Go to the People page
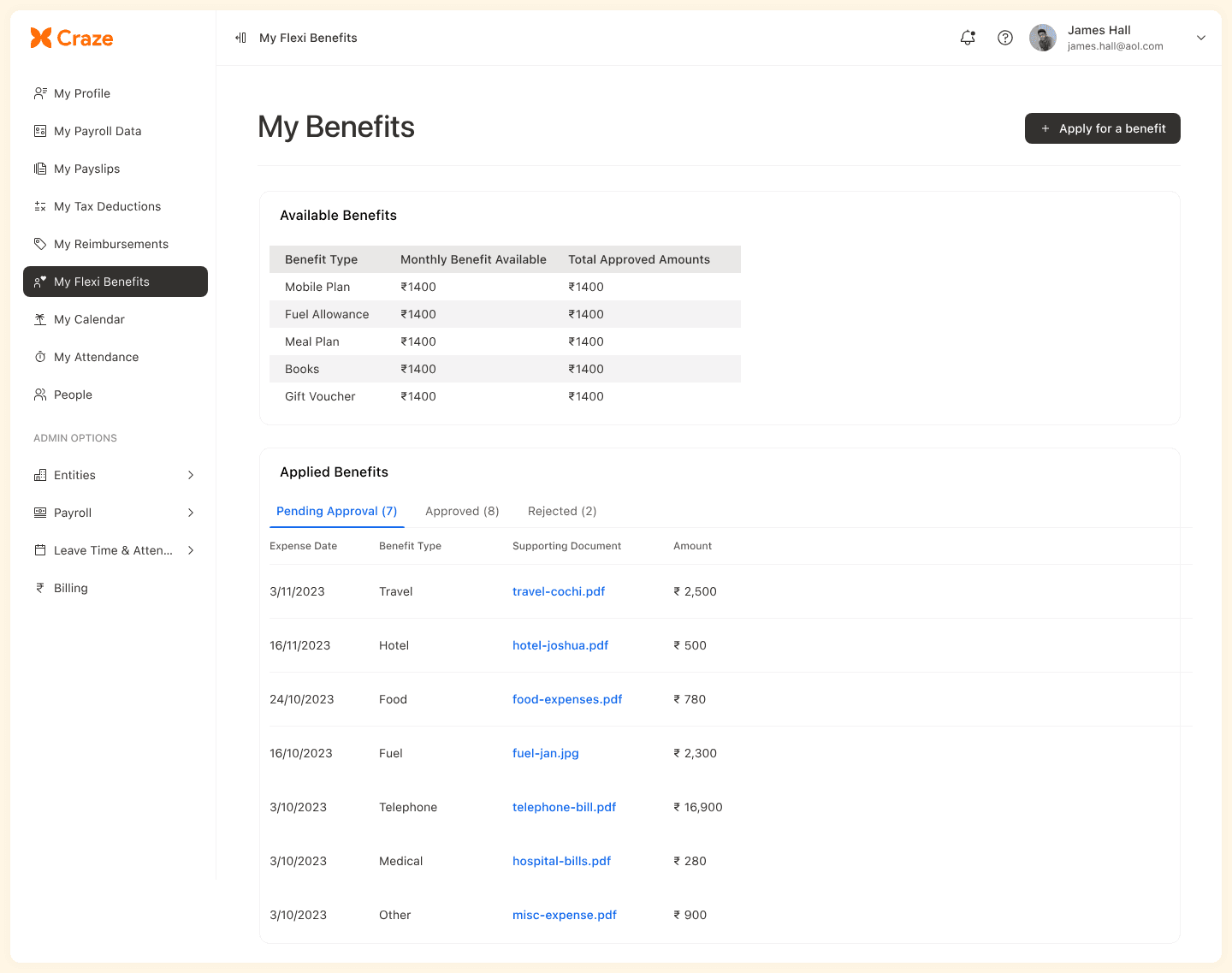The height and width of the screenshot is (973, 1232). 115,395
